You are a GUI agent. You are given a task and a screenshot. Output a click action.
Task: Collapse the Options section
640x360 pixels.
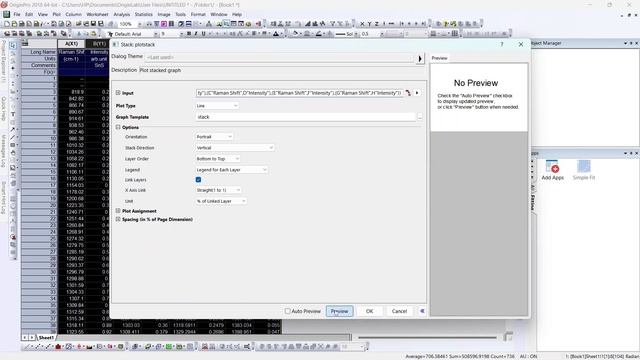click(x=118, y=127)
